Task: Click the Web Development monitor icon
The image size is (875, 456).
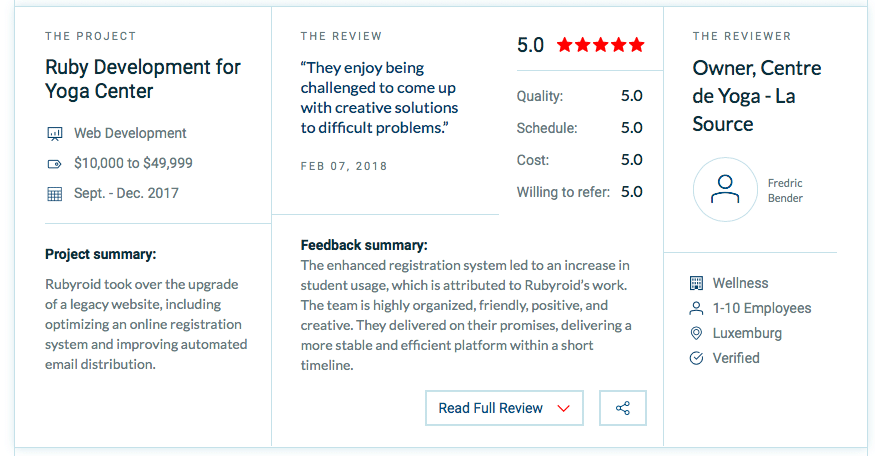Action: [x=54, y=133]
